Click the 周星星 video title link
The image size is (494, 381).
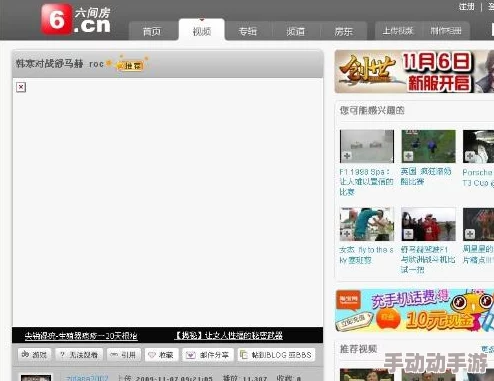(478, 254)
